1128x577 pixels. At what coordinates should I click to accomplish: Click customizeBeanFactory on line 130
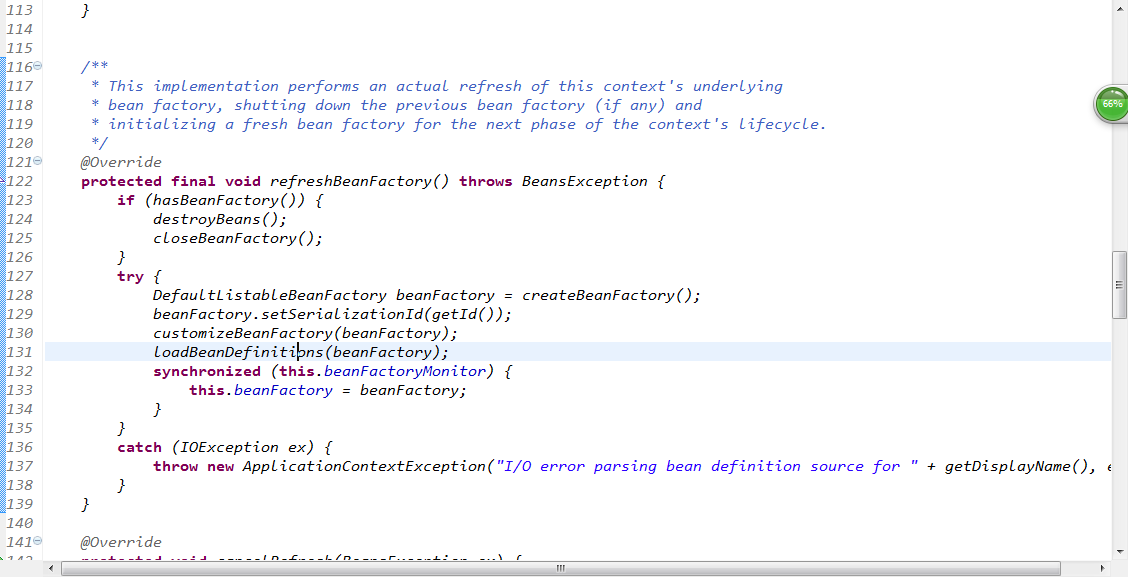(x=242, y=333)
